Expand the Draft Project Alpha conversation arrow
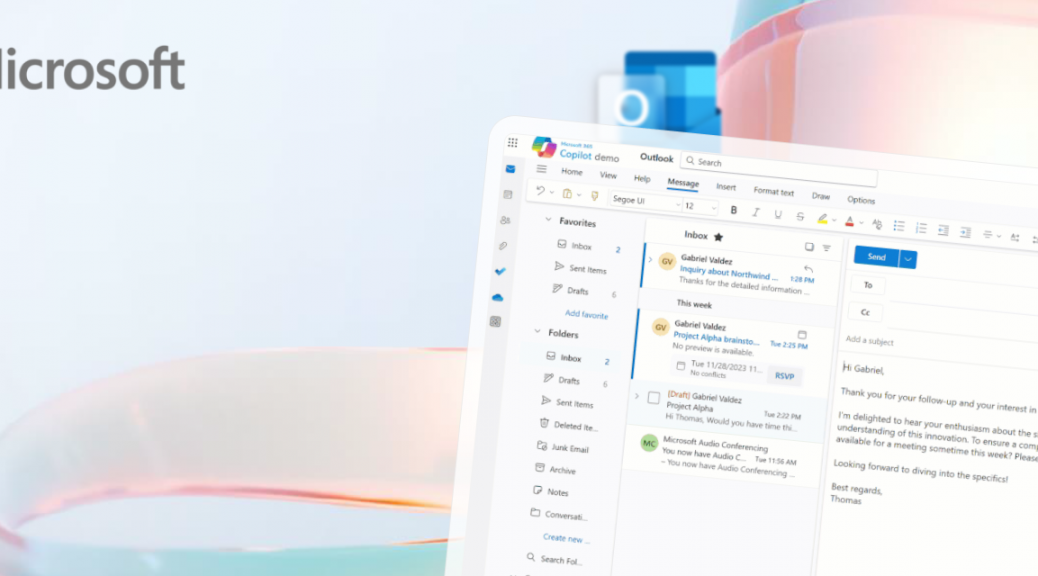The image size is (1038, 576). (637, 396)
